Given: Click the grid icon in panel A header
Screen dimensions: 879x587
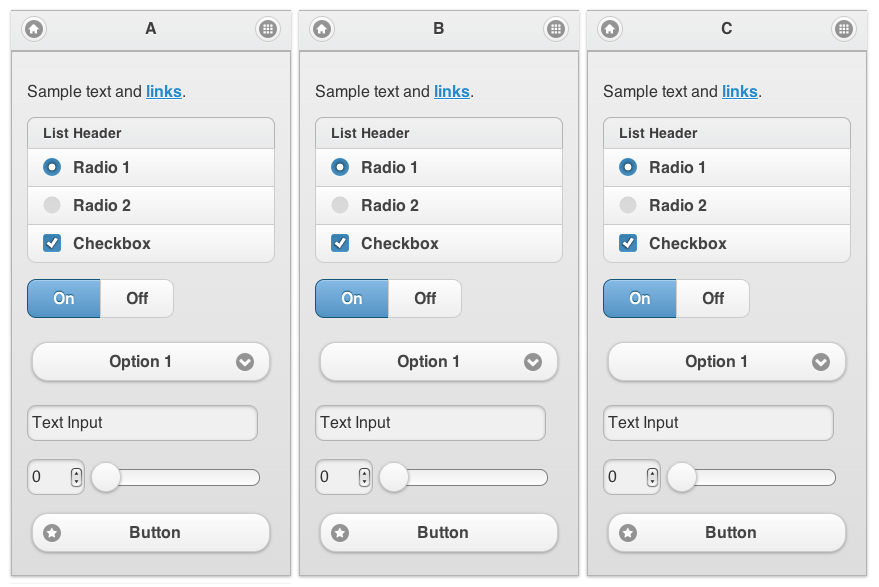Looking at the screenshot, I should (268, 29).
